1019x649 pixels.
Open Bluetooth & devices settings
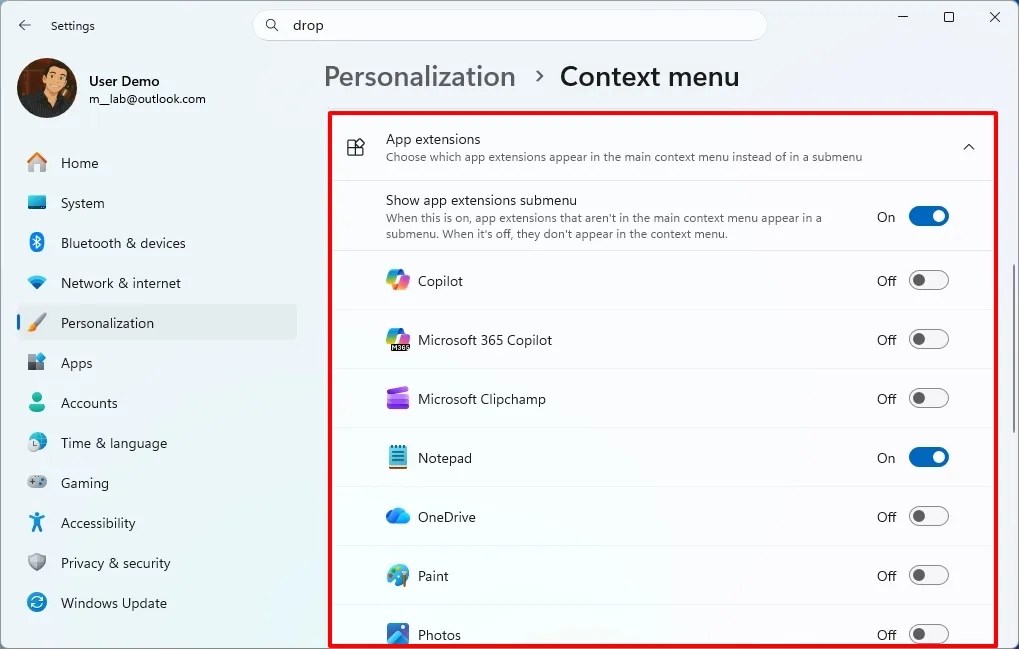pyautogui.click(x=158, y=243)
